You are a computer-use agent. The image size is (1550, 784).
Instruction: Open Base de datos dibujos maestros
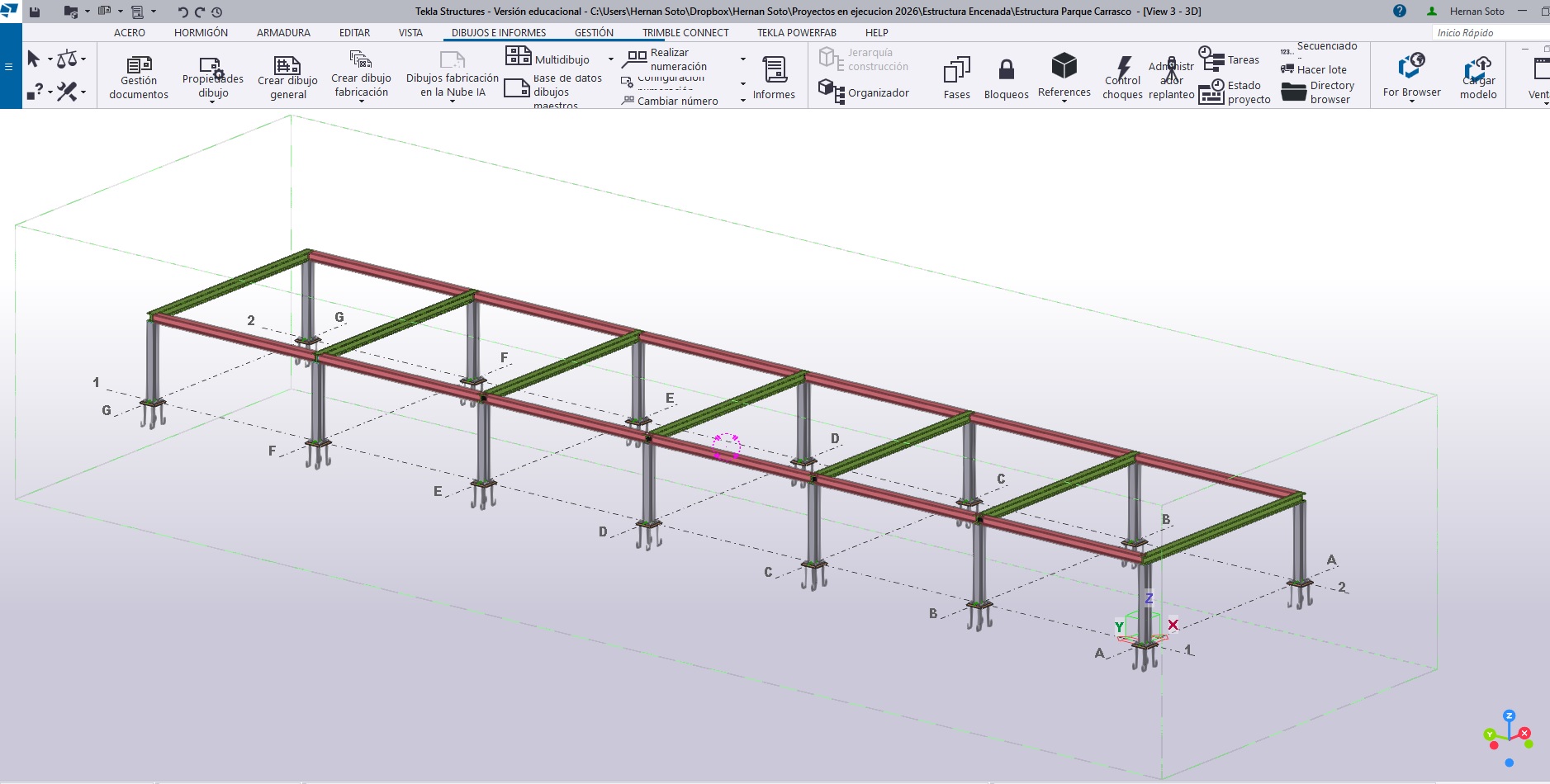[x=554, y=91]
